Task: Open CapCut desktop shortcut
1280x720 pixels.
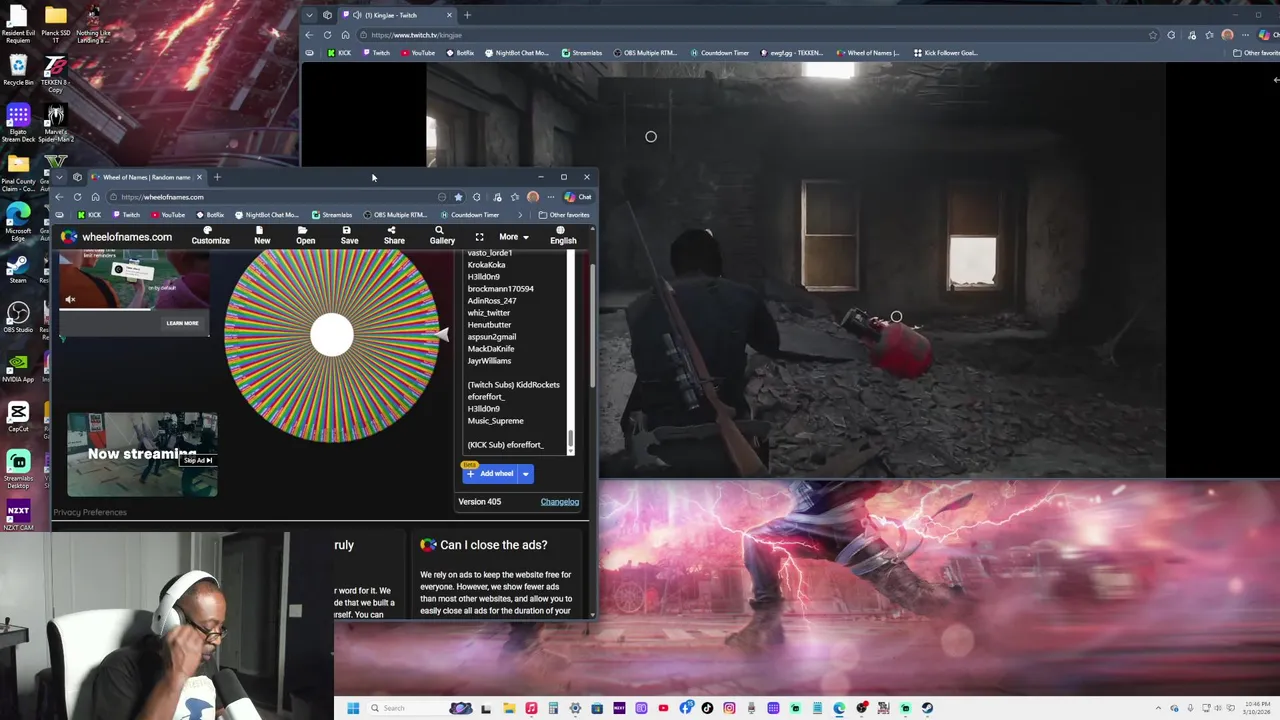Action: [x=18, y=417]
